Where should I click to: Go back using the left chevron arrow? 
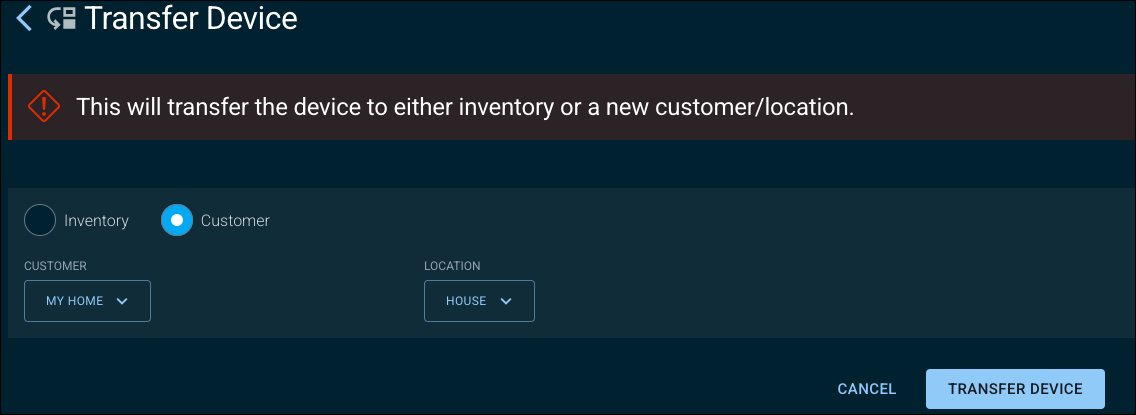coord(24,18)
